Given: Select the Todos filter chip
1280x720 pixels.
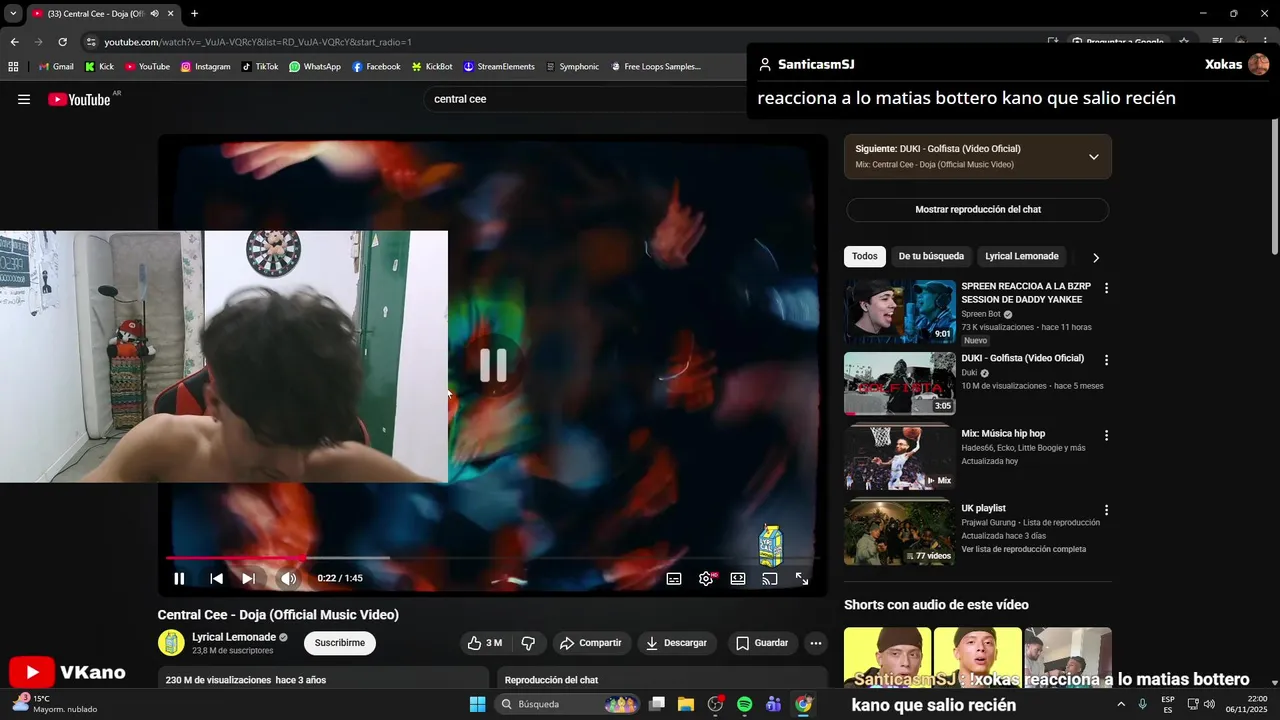Looking at the screenshot, I should coord(865,256).
